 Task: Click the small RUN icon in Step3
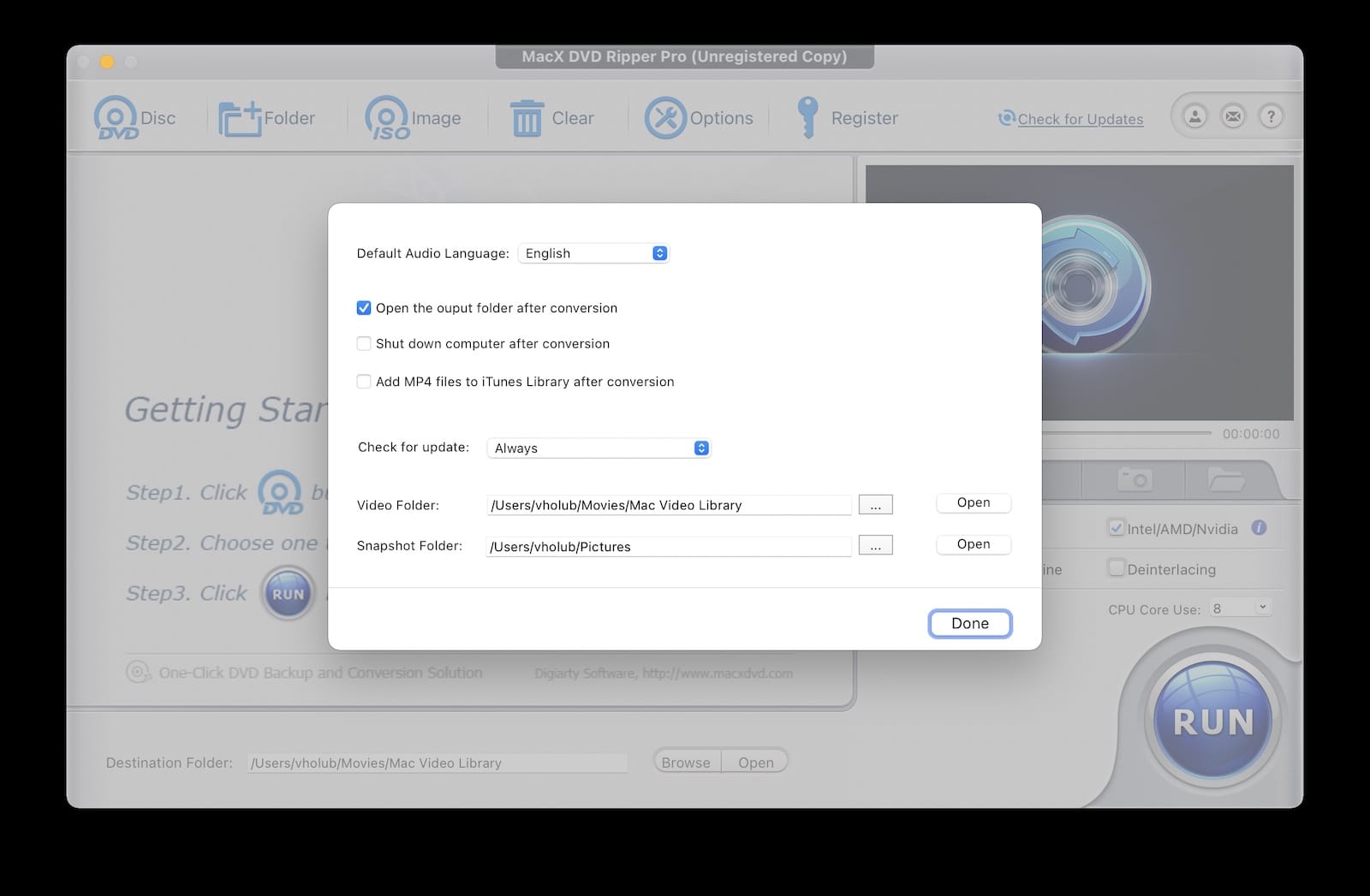click(x=289, y=594)
